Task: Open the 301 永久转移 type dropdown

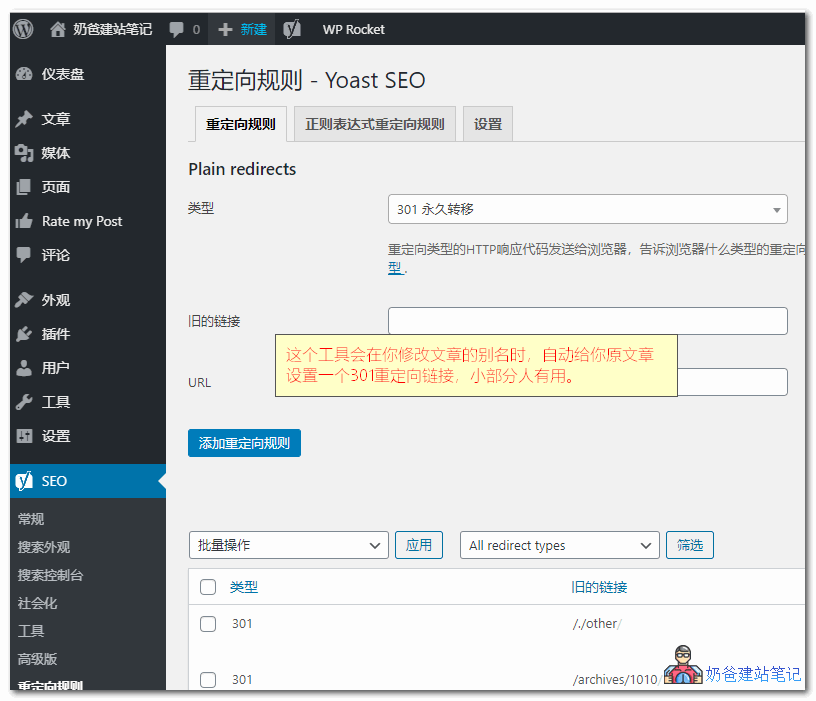Action: pyautogui.click(x=588, y=209)
